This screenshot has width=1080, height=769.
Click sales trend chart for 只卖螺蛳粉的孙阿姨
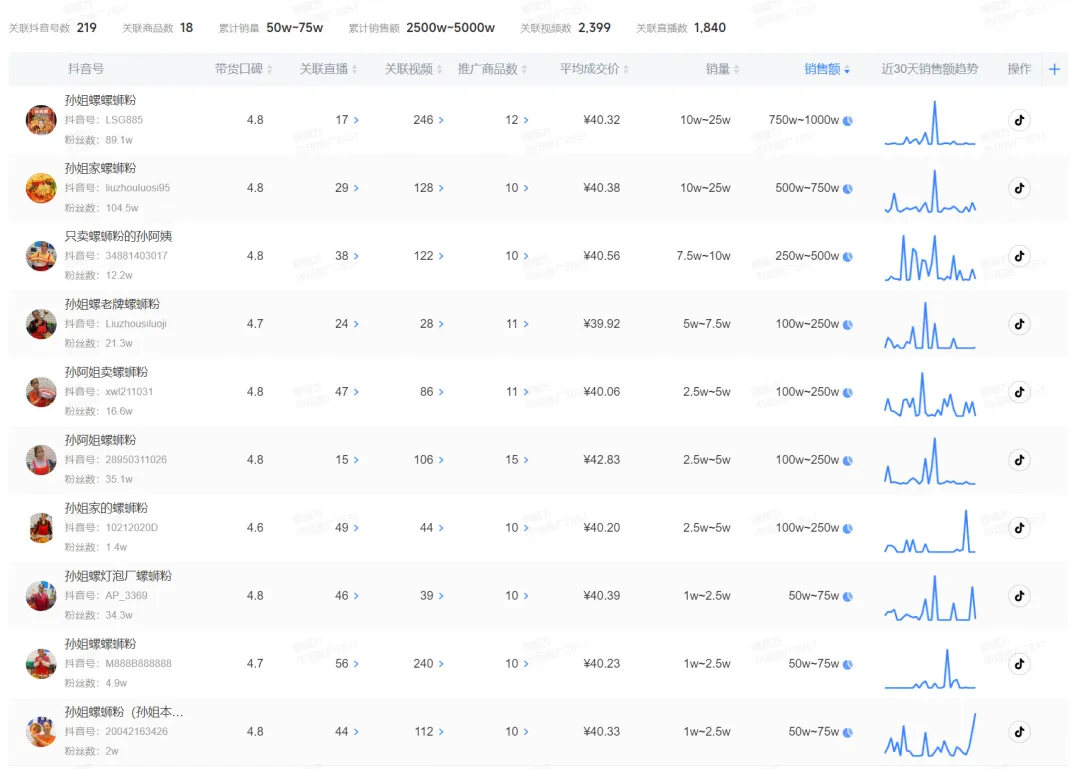pos(930,257)
